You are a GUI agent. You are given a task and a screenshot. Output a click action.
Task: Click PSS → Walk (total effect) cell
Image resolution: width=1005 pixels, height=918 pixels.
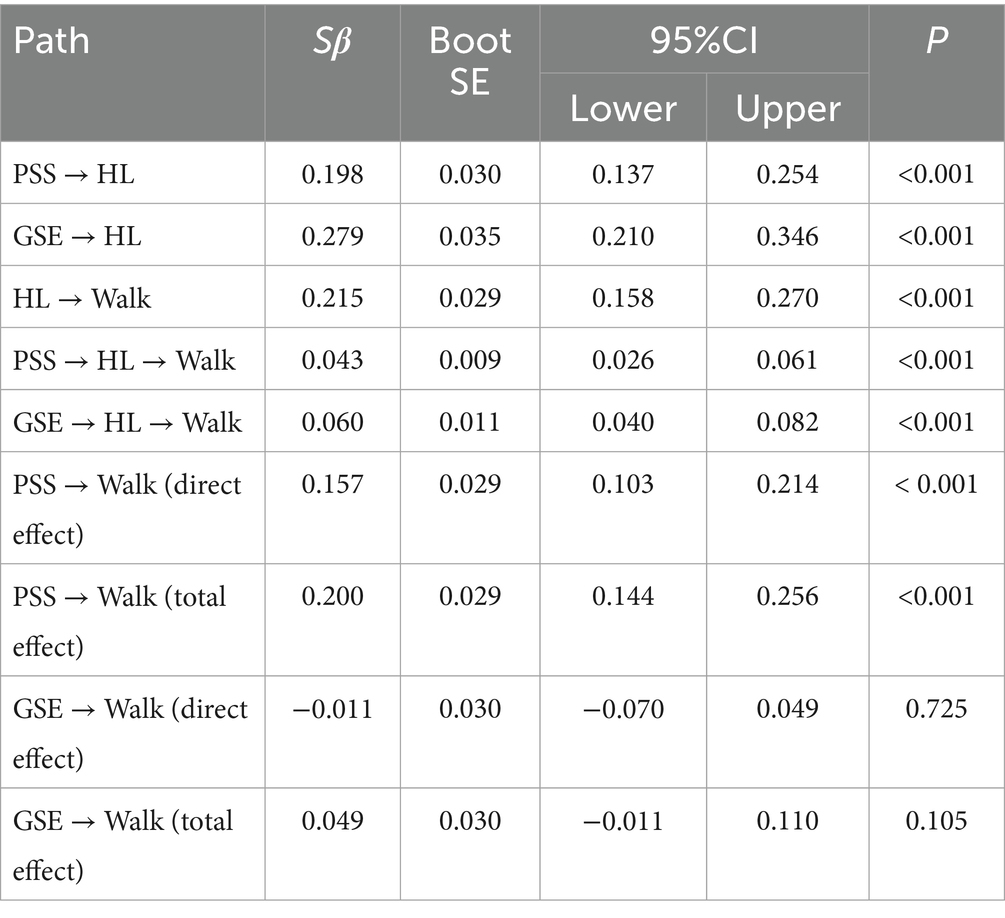(120, 621)
